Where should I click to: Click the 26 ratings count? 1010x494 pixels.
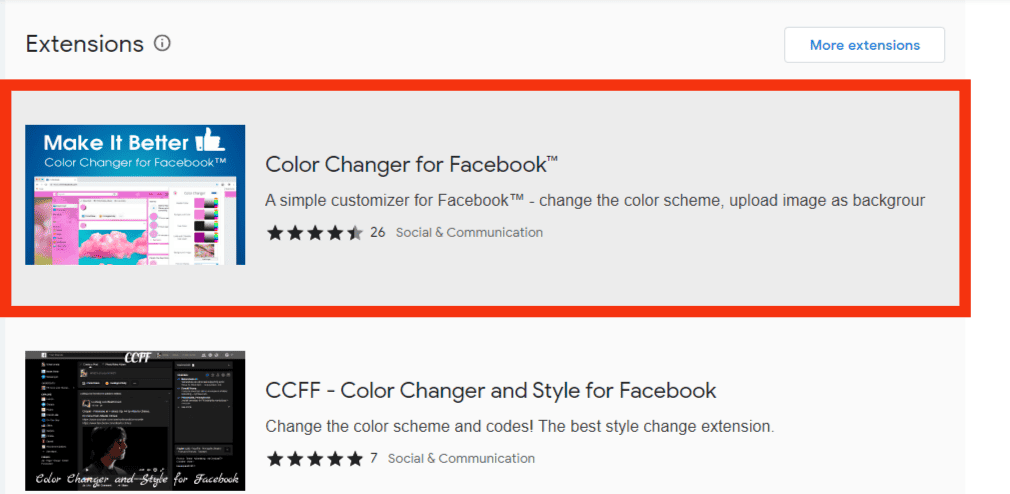(377, 233)
